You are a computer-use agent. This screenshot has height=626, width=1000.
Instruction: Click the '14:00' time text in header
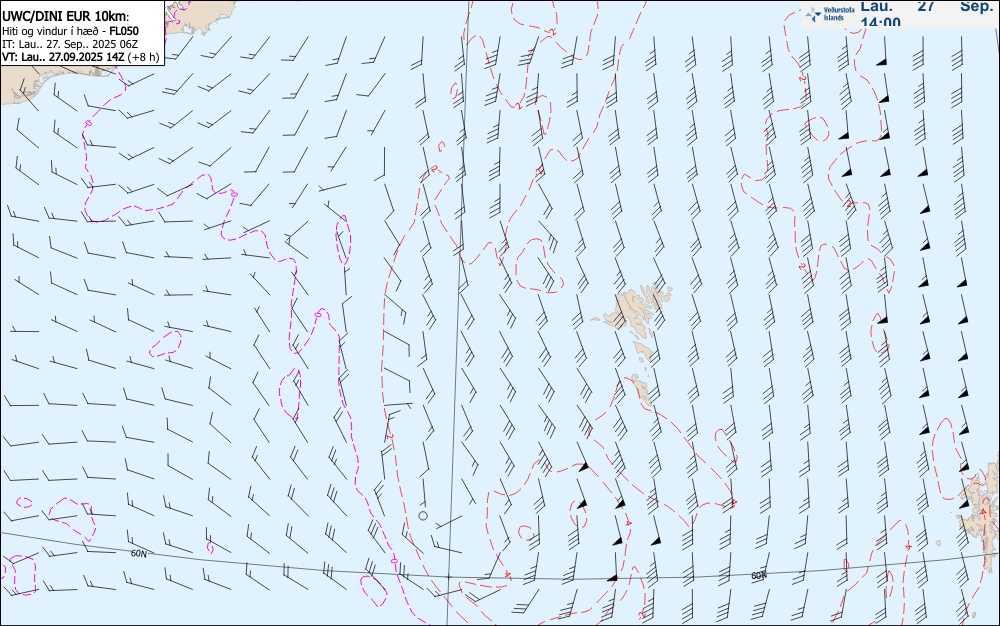click(x=881, y=22)
